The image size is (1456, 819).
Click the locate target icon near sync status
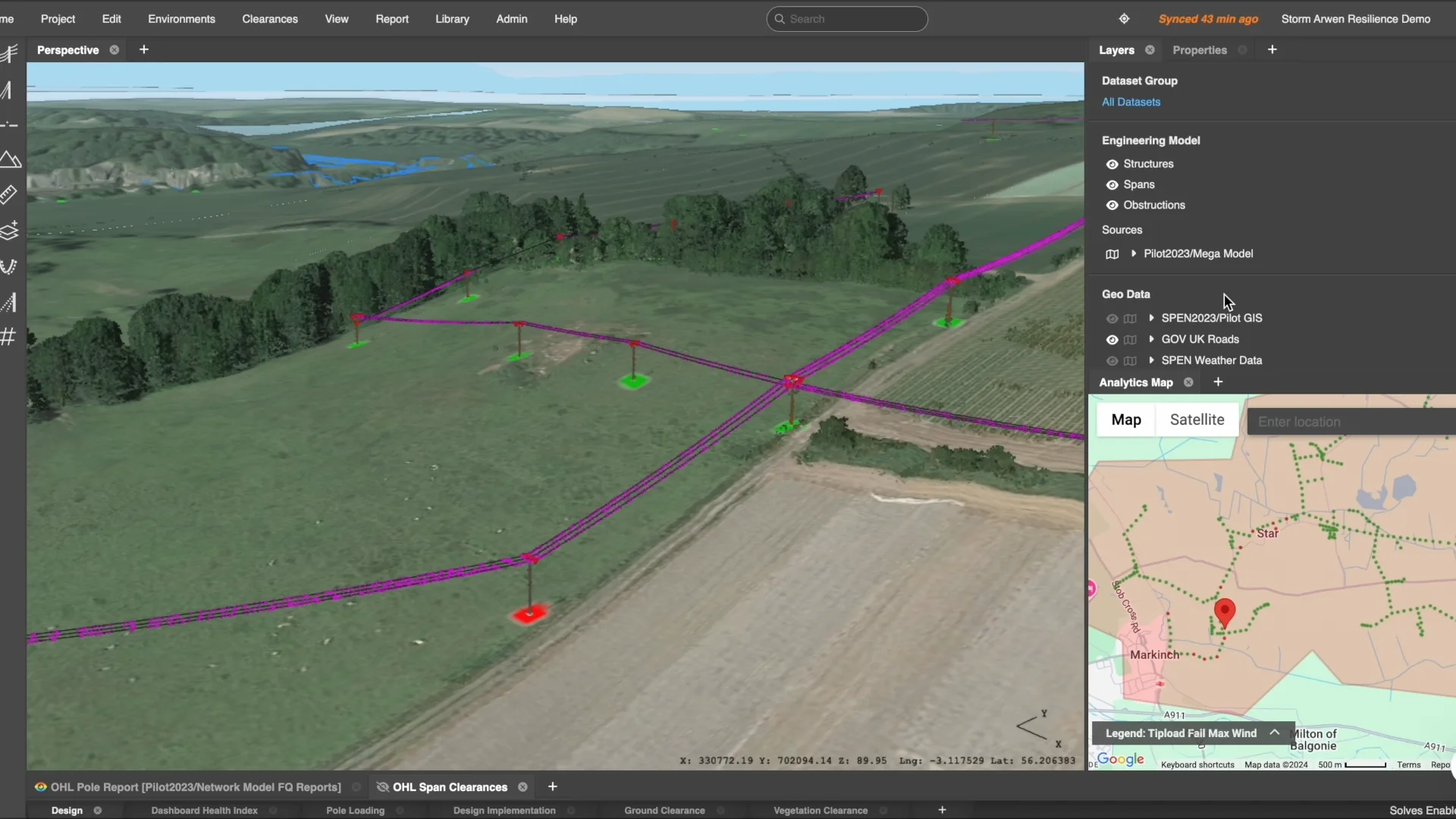1124,19
